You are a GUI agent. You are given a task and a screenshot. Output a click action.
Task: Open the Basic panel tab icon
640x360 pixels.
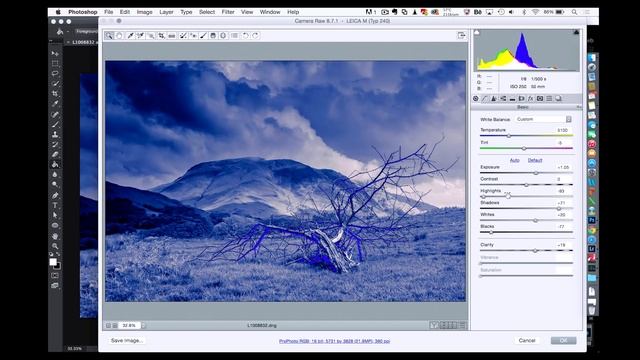click(476, 99)
